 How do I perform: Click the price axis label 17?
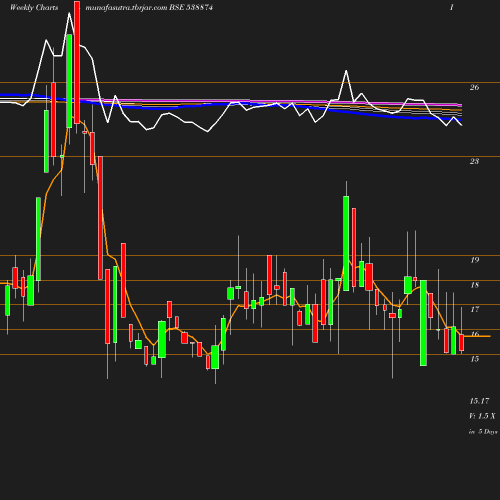(x=475, y=309)
